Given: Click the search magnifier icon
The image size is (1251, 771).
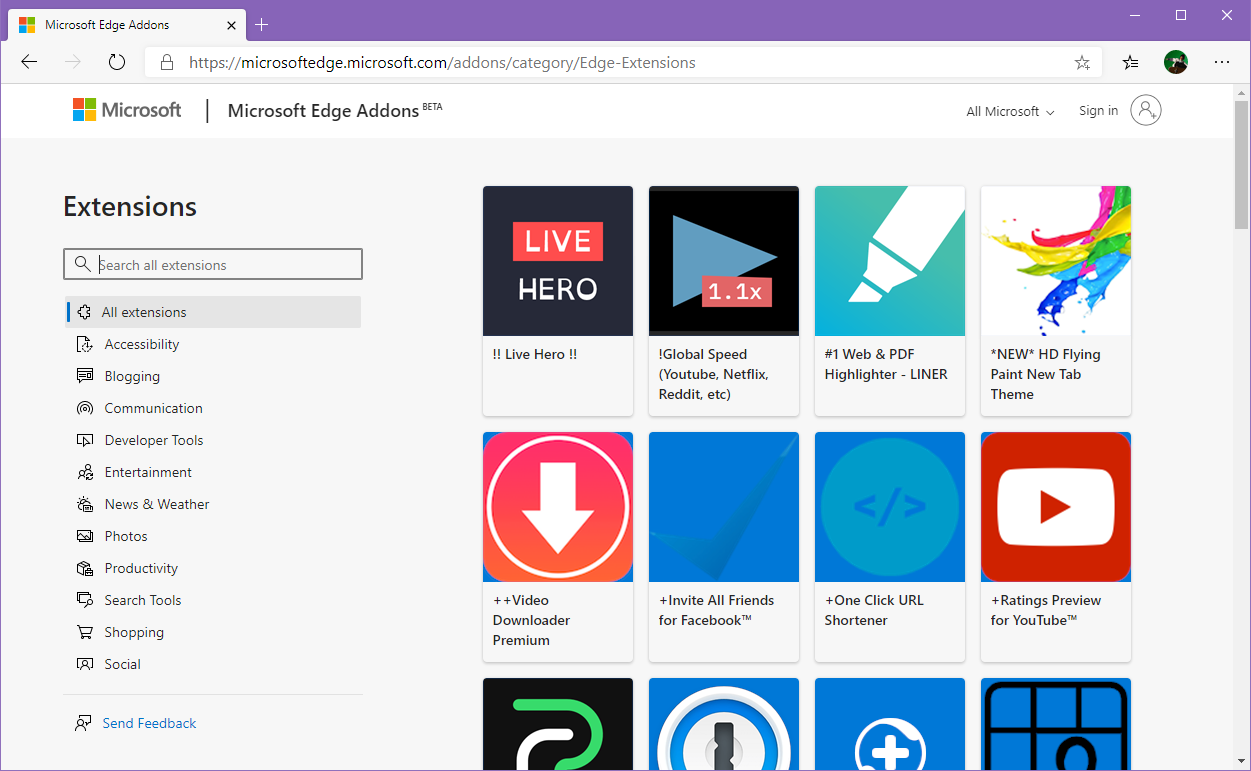Looking at the screenshot, I should (82, 264).
